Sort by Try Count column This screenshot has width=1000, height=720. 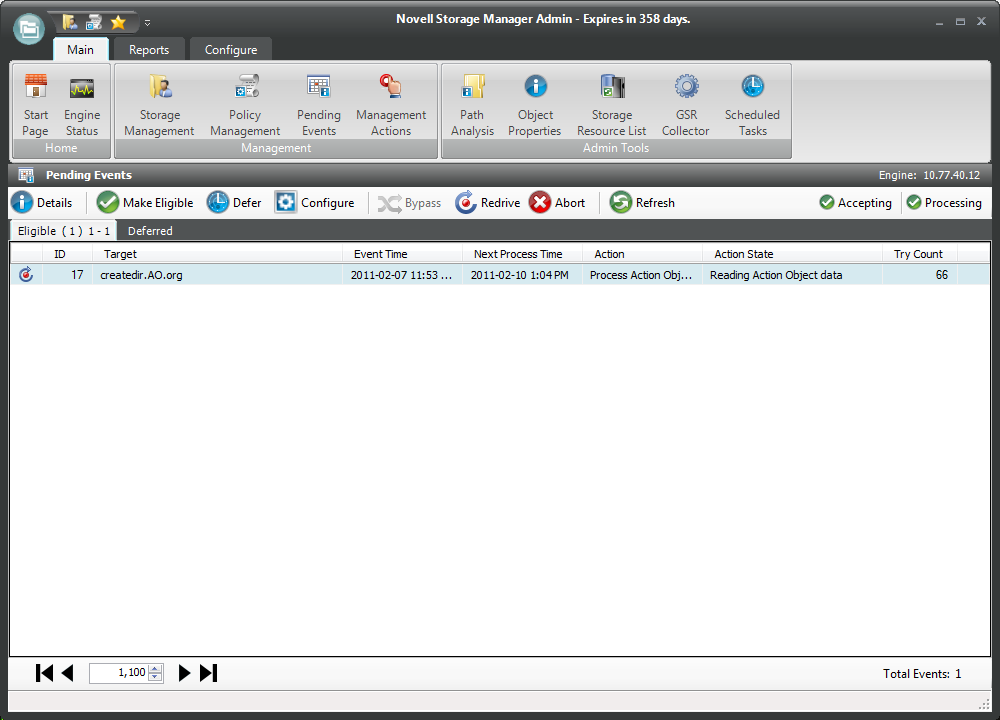[920, 254]
